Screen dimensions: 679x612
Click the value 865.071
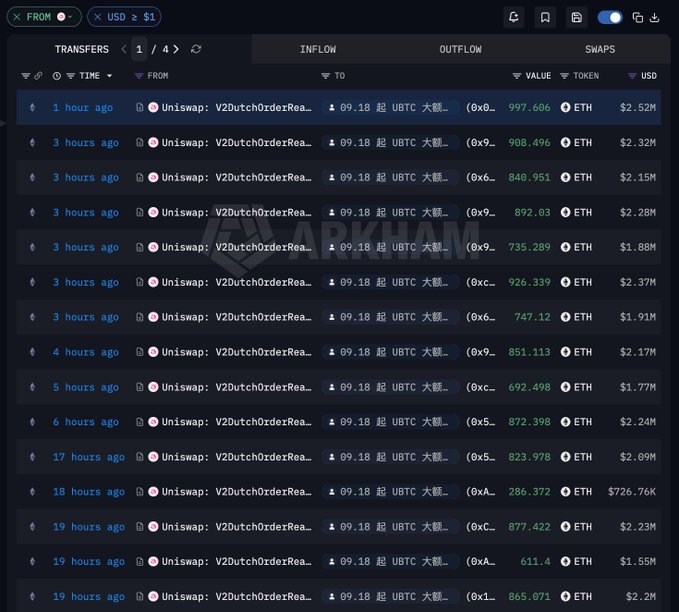529,596
